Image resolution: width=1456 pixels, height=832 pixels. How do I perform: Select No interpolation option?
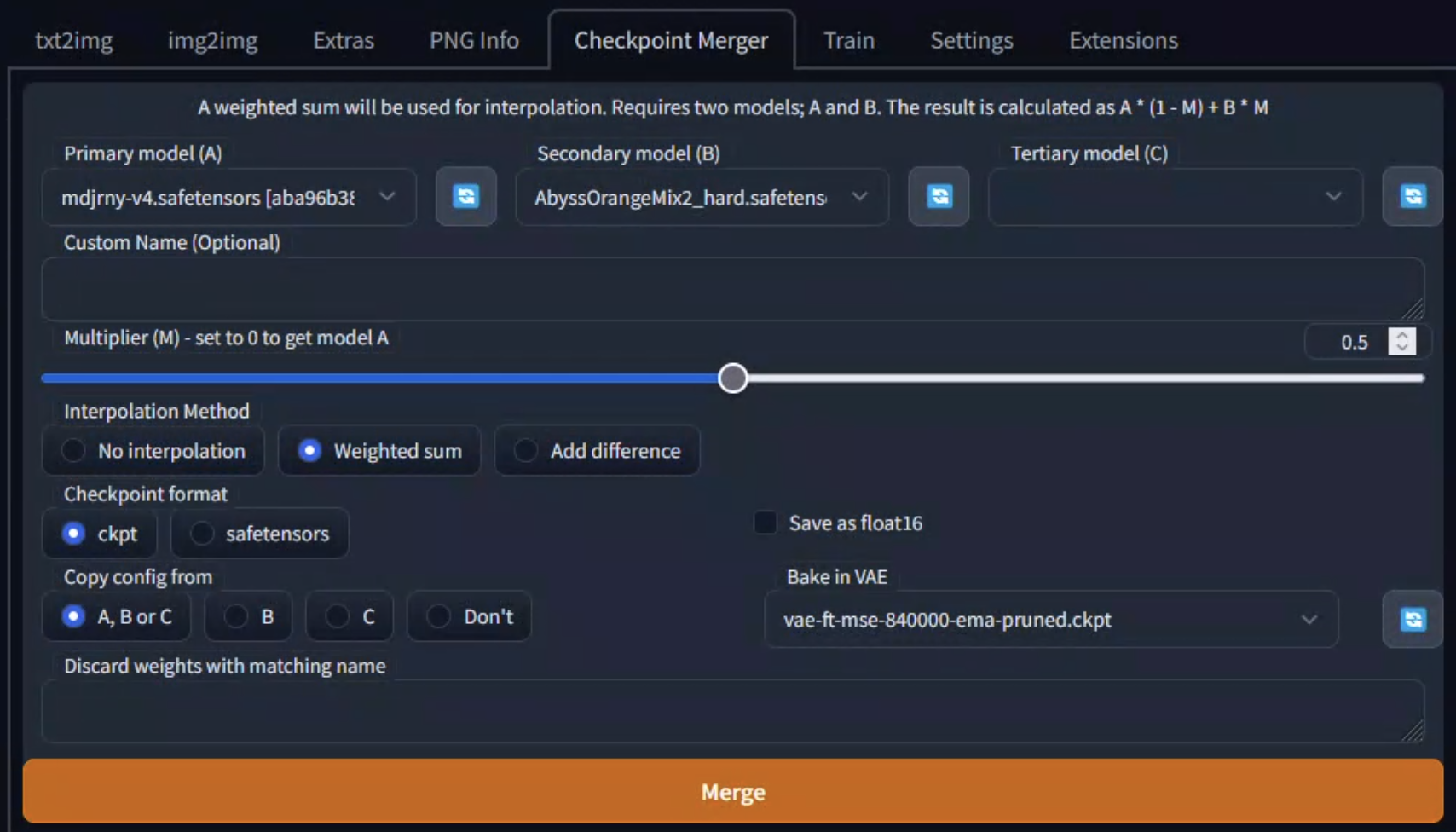[x=74, y=451]
